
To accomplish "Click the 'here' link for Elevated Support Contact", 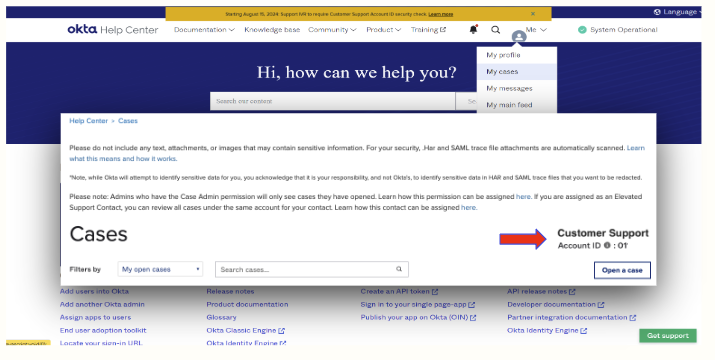I will [x=468, y=208].
